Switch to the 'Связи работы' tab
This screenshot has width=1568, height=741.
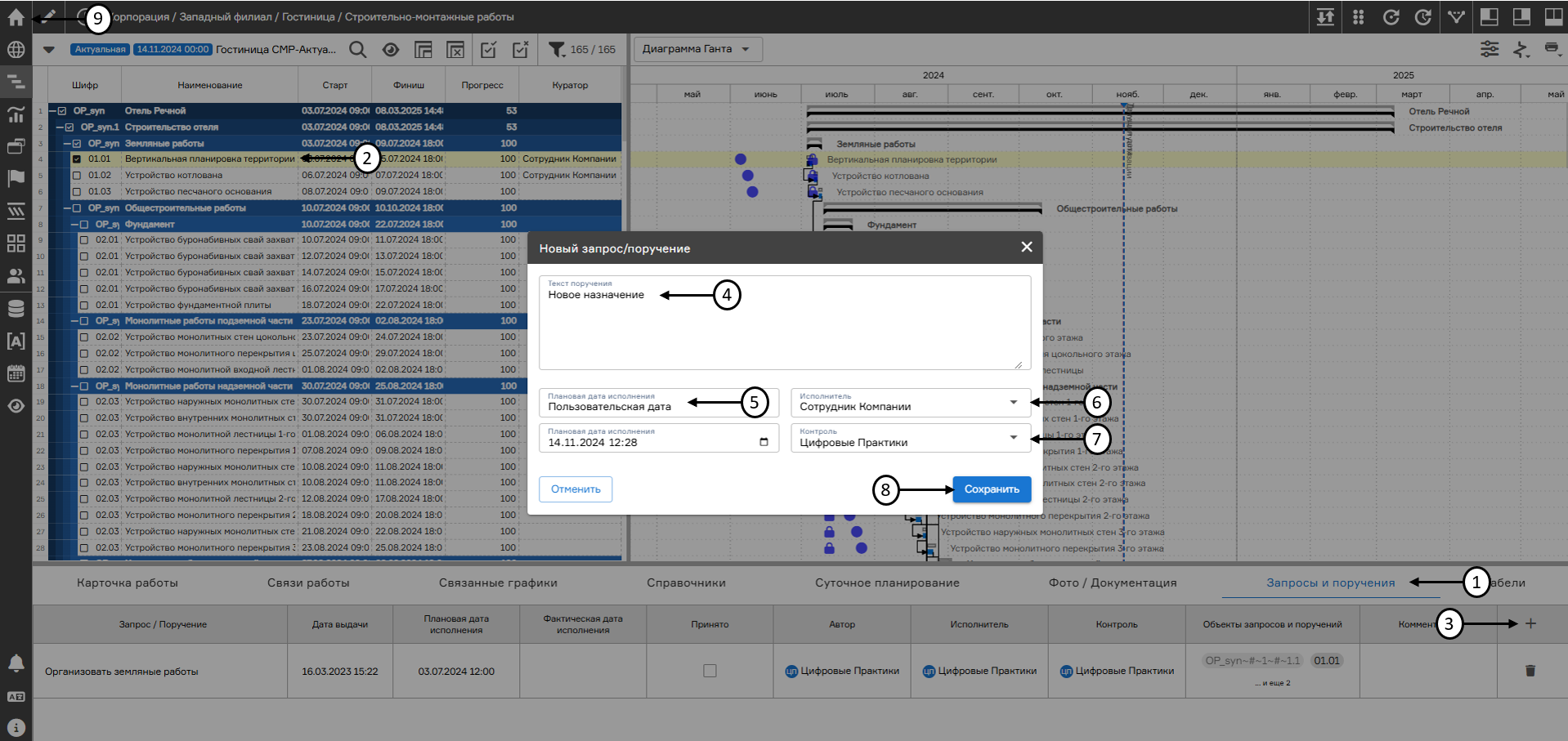point(308,583)
